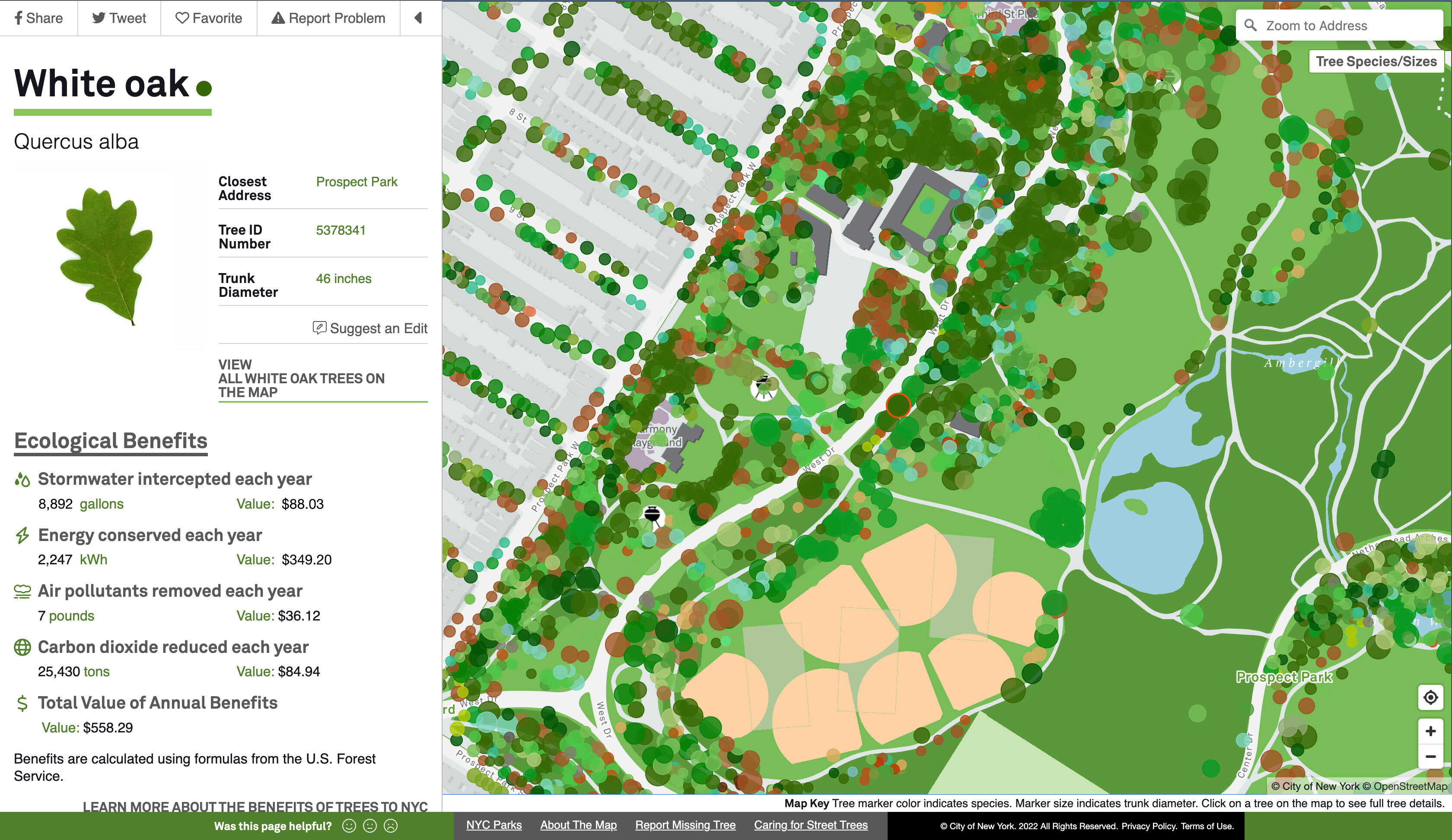View all white oak trees on the map

point(301,379)
